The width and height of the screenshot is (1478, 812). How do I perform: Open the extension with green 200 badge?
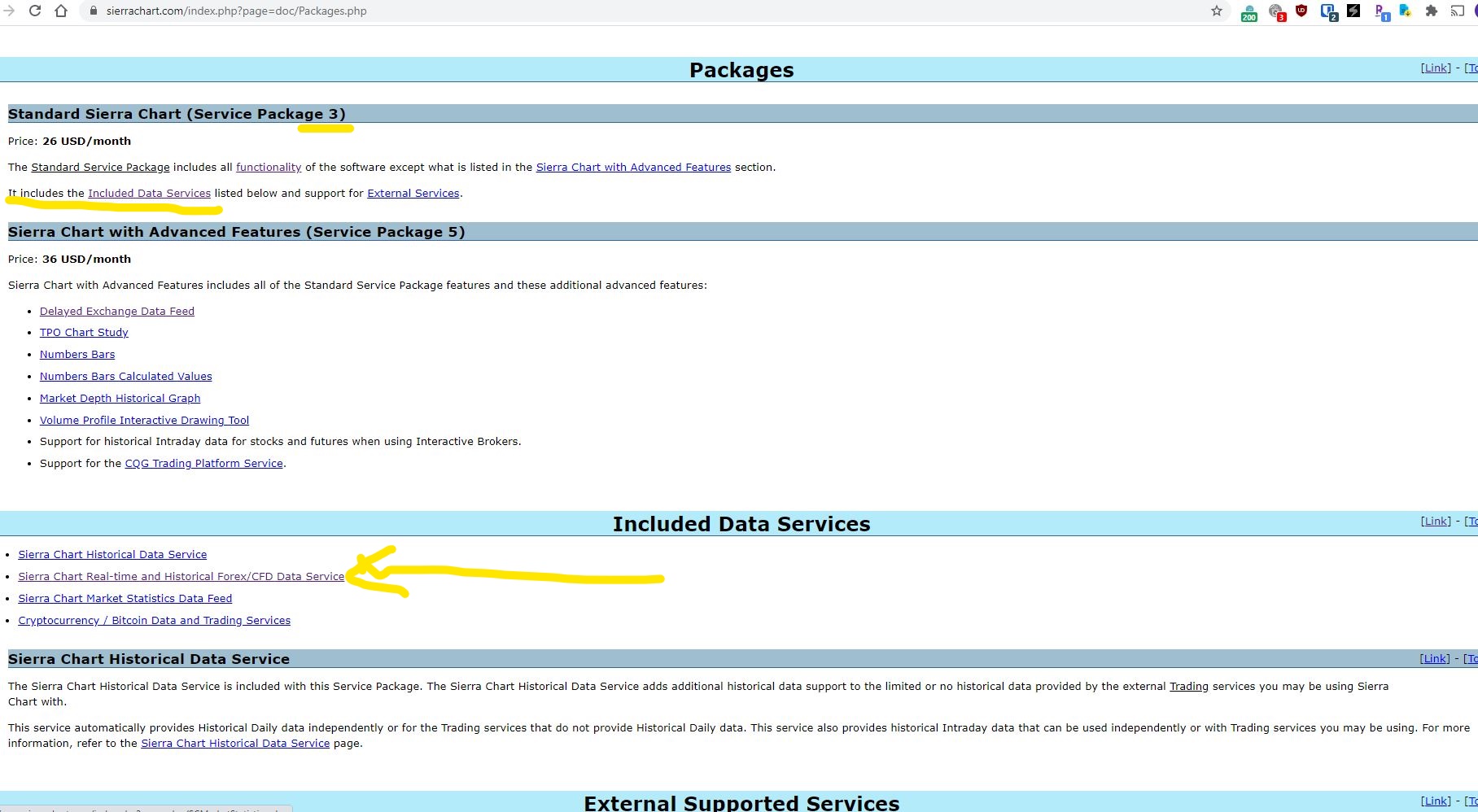pyautogui.click(x=1249, y=12)
